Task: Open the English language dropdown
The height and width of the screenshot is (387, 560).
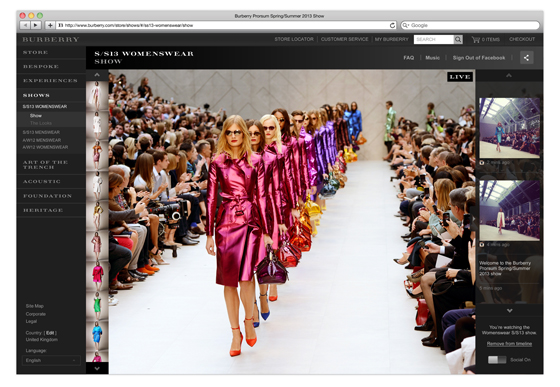Action: coord(51,360)
